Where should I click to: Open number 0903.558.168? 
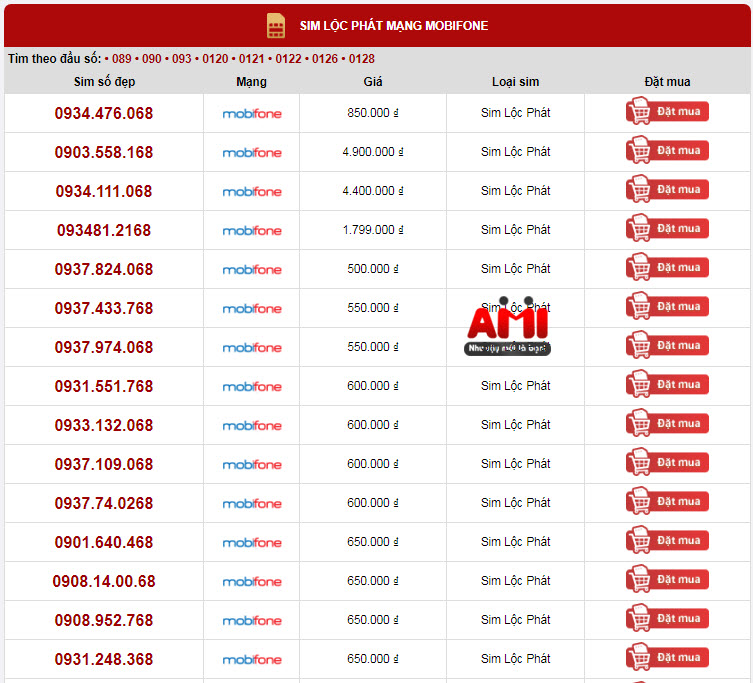[x=104, y=152]
